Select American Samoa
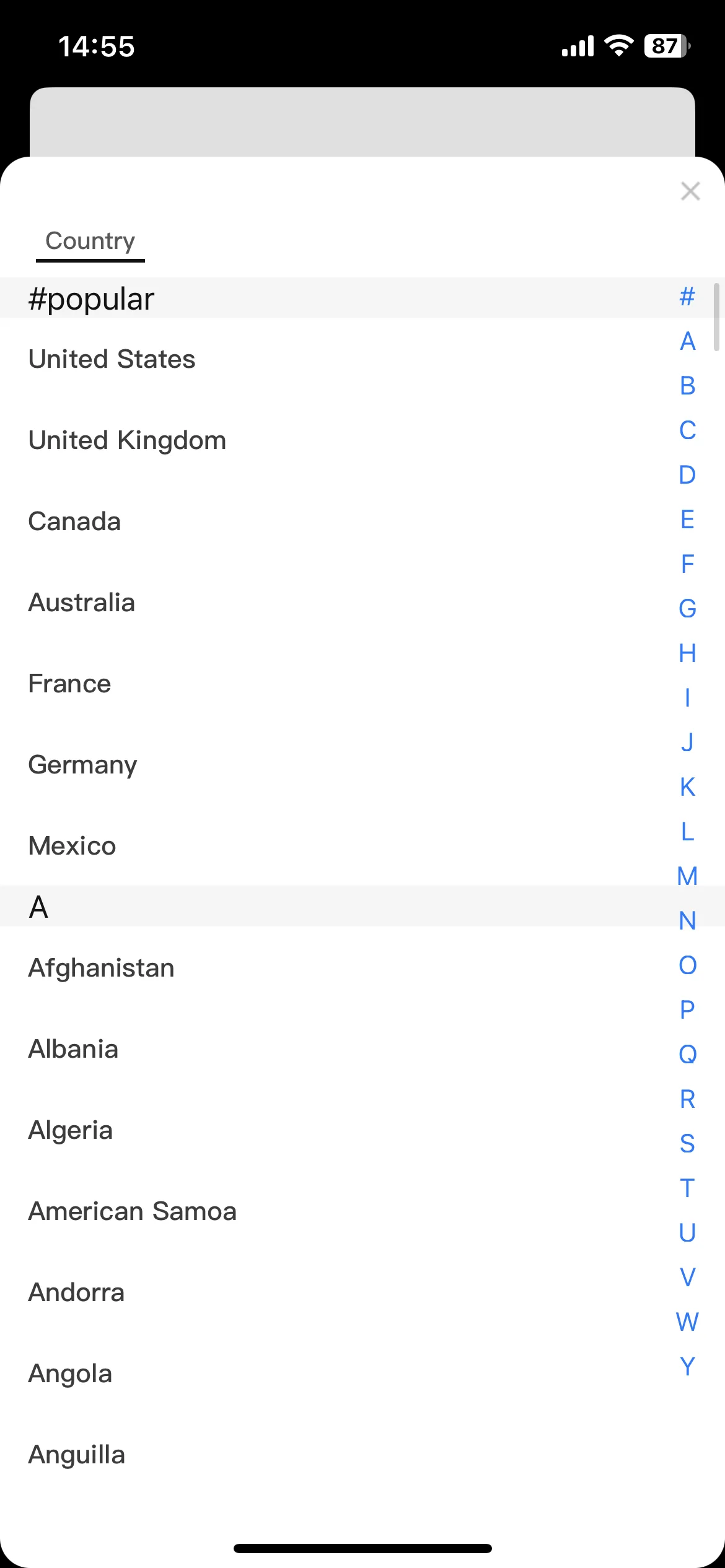Image resolution: width=725 pixels, height=1568 pixels. point(362,1211)
